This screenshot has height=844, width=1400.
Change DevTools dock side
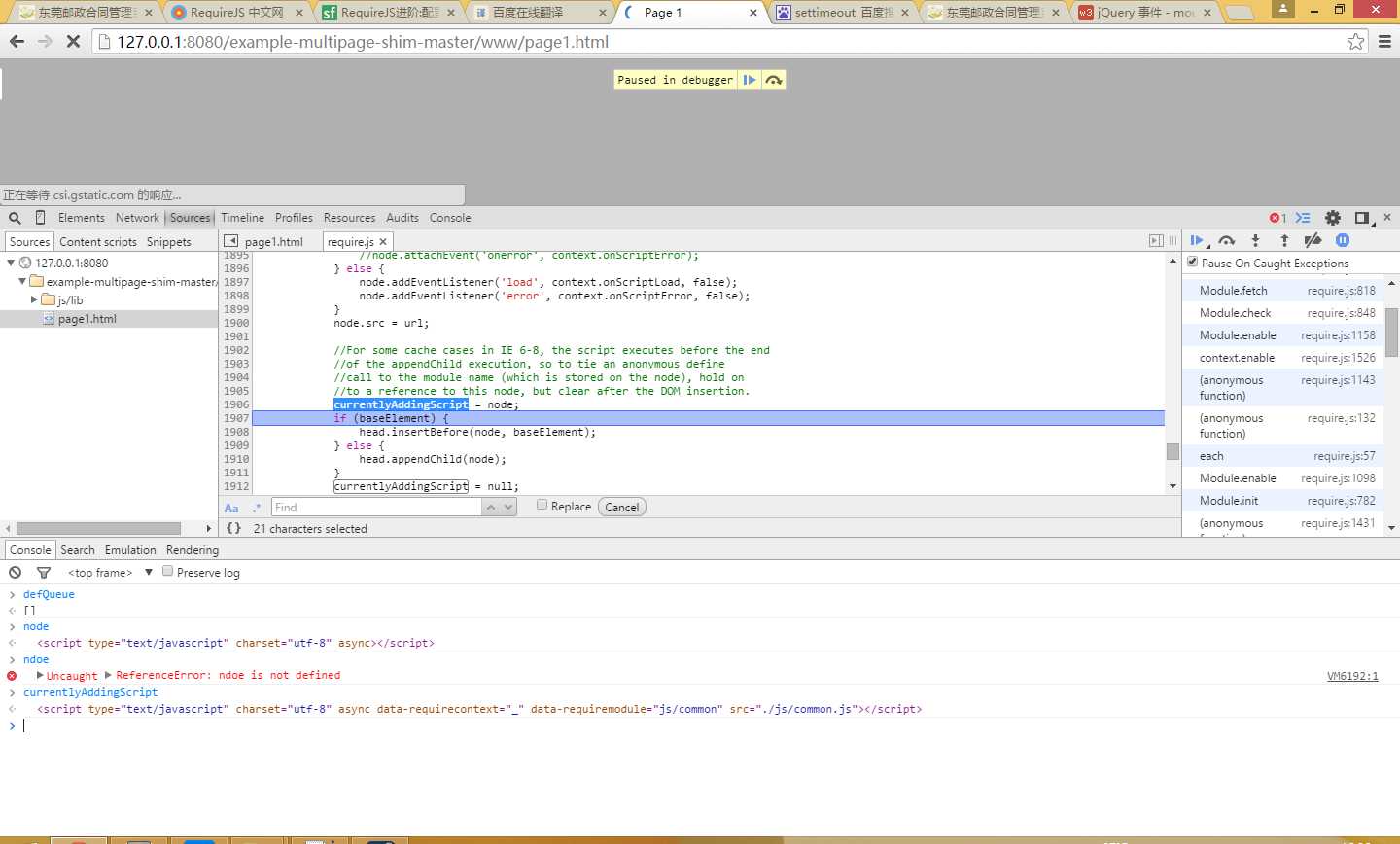pos(1362,218)
